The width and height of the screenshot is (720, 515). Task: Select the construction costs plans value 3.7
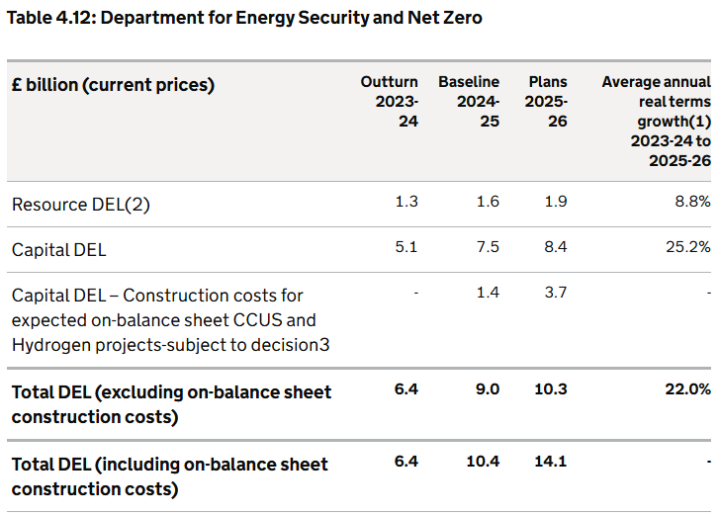point(555,292)
